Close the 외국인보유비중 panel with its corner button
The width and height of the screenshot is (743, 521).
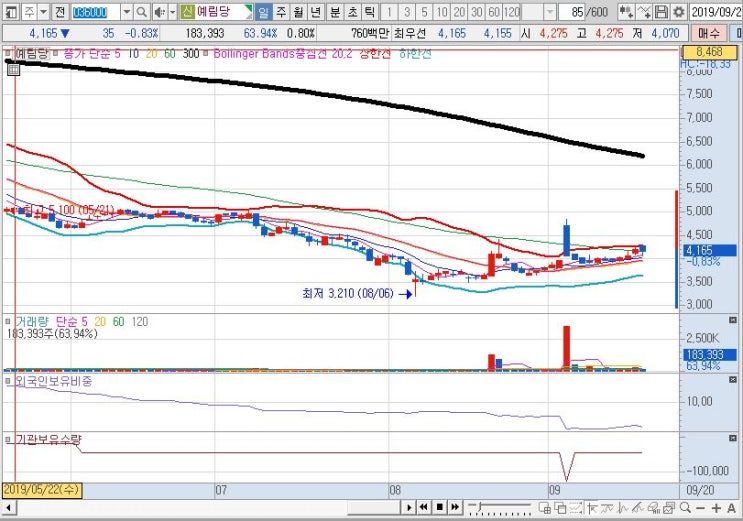click(733, 380)
